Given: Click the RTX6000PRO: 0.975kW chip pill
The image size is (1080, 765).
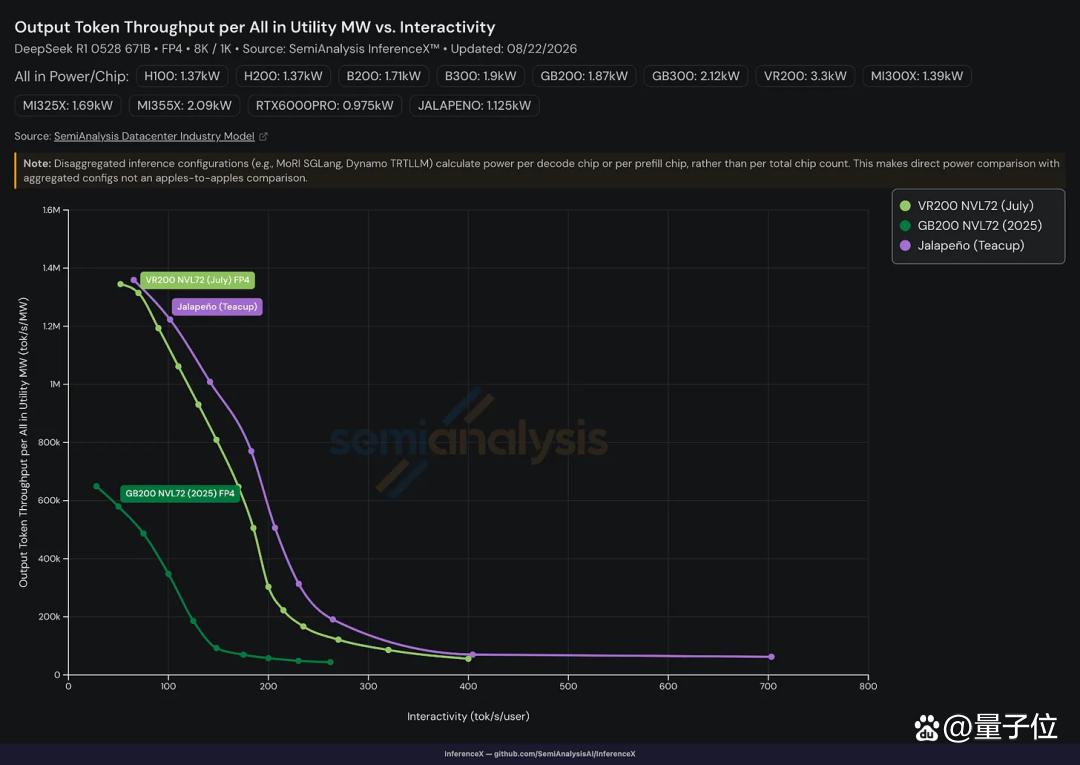Looking at the screenshot, I should [x=324, y=105].
